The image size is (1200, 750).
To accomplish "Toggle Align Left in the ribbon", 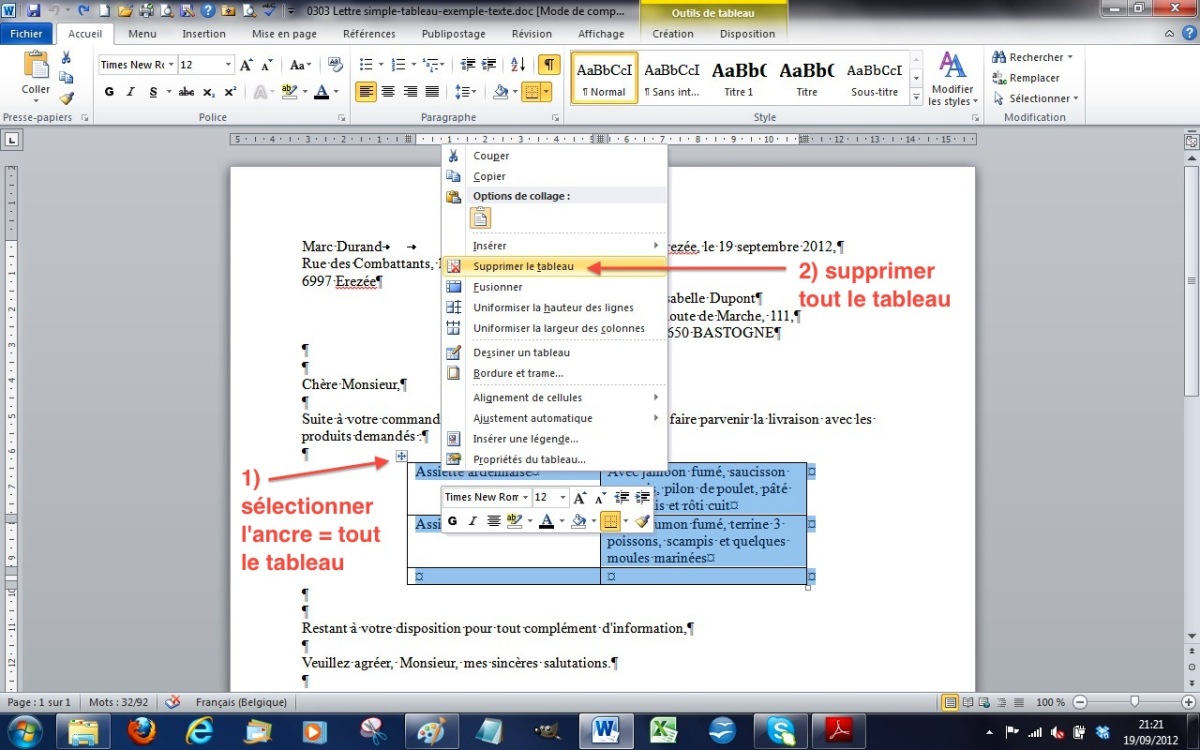I will click(x=366, y=92).
